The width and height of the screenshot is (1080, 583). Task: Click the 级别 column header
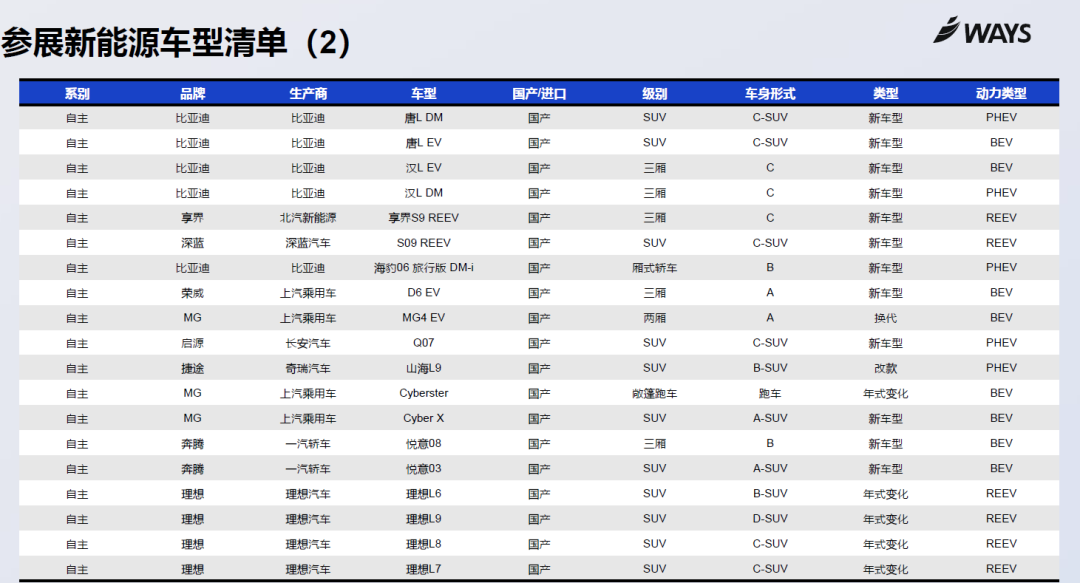(654, 94)
